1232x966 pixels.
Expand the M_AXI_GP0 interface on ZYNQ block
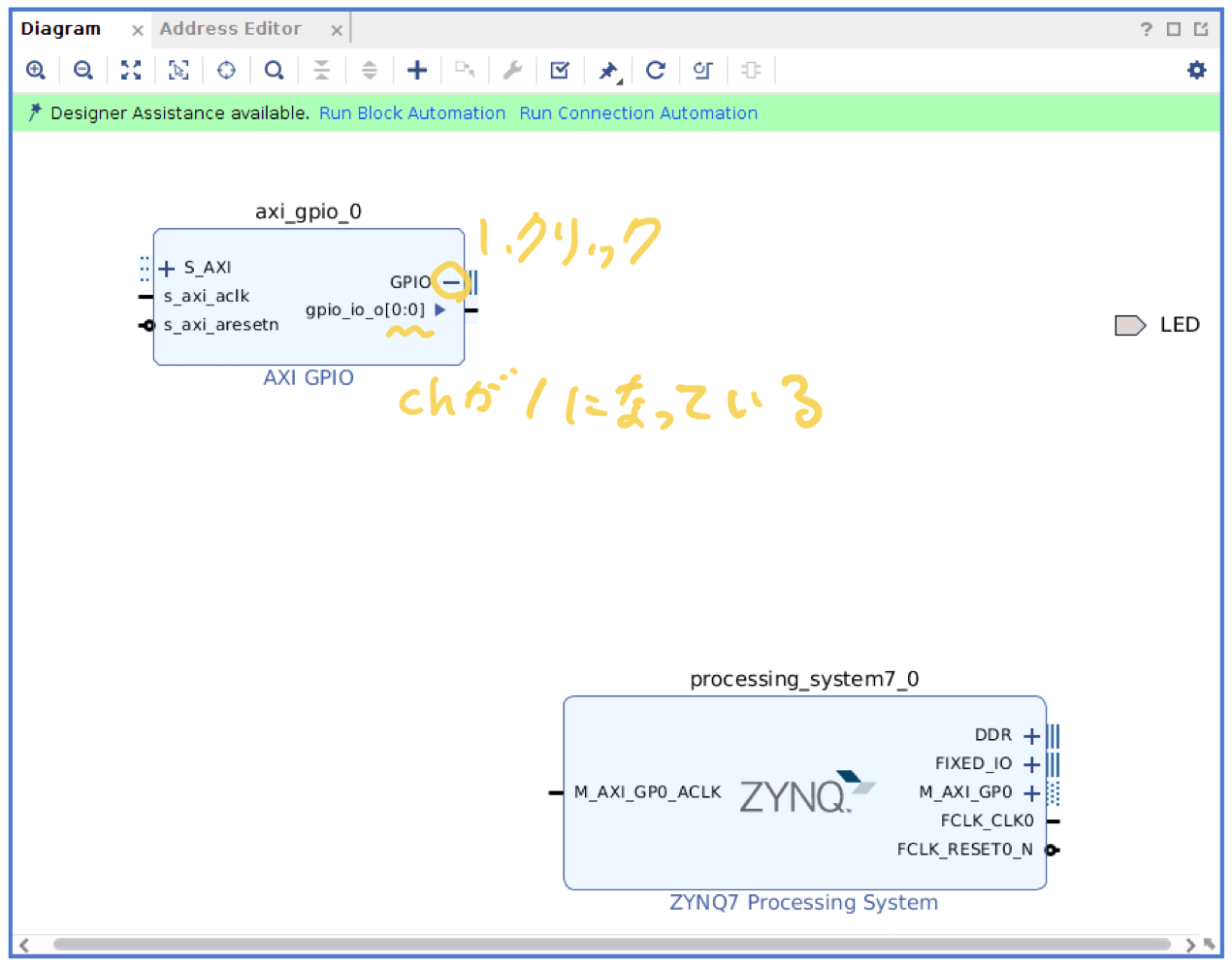click(x=1032, y=793)
